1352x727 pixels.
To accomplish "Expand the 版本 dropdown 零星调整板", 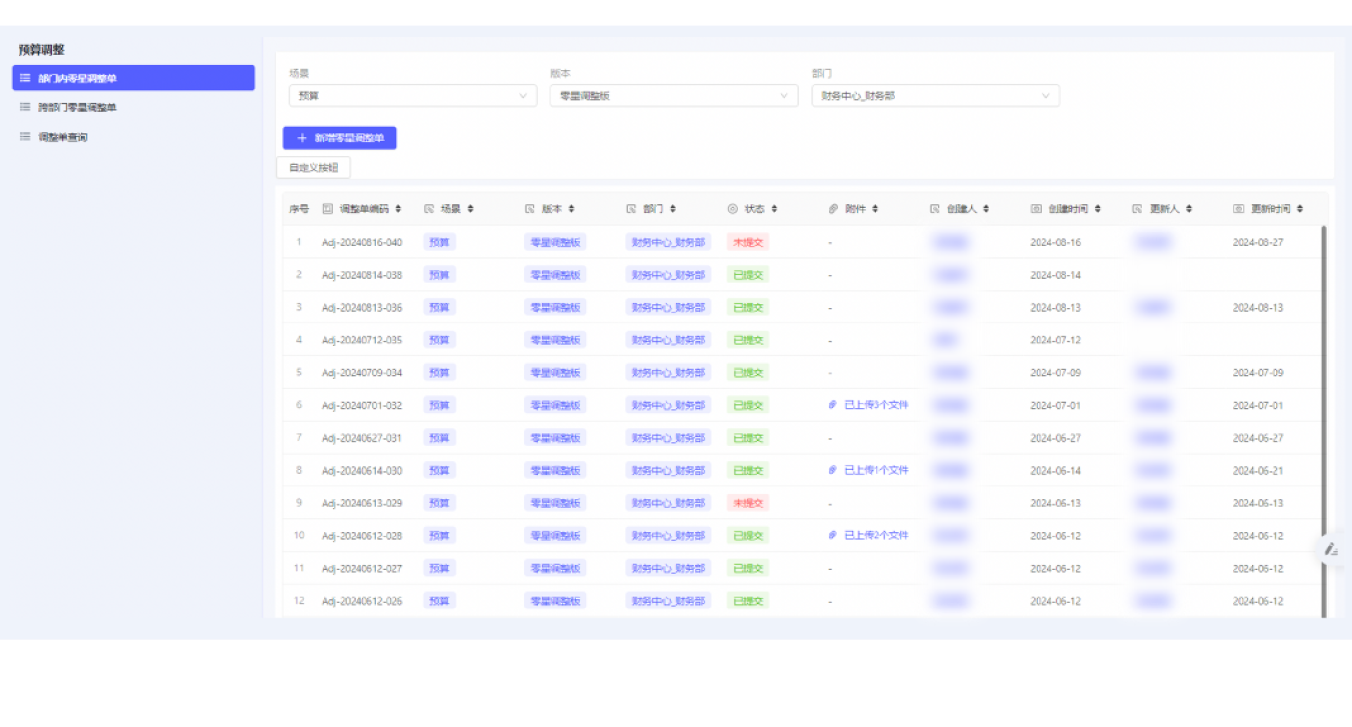I will (x=673, y=96).
